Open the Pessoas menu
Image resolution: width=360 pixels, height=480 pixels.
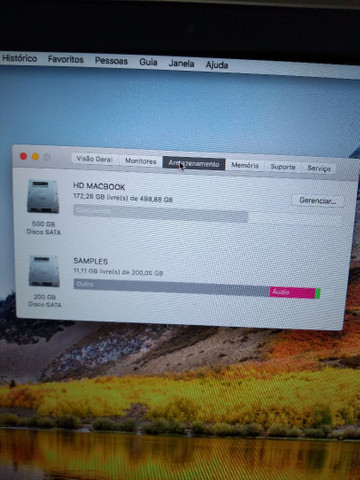[111, 61]
